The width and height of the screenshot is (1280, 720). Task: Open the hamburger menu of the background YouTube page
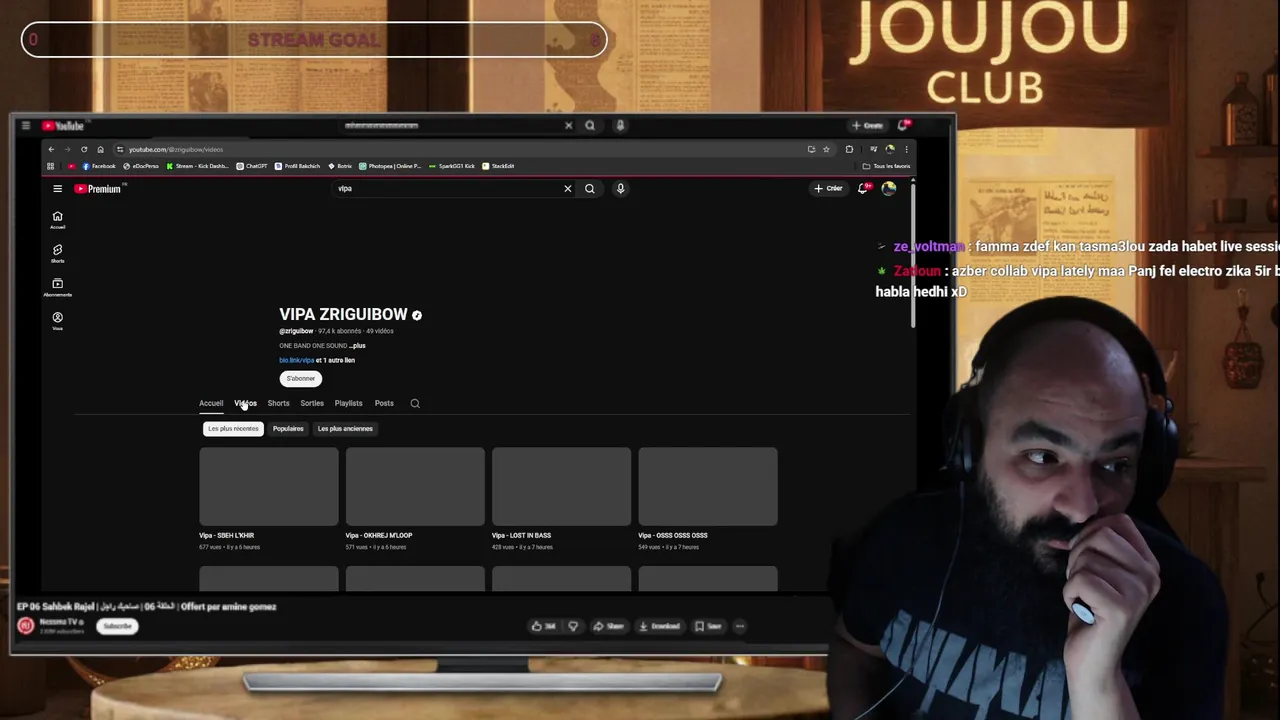[x=25, y=126]
